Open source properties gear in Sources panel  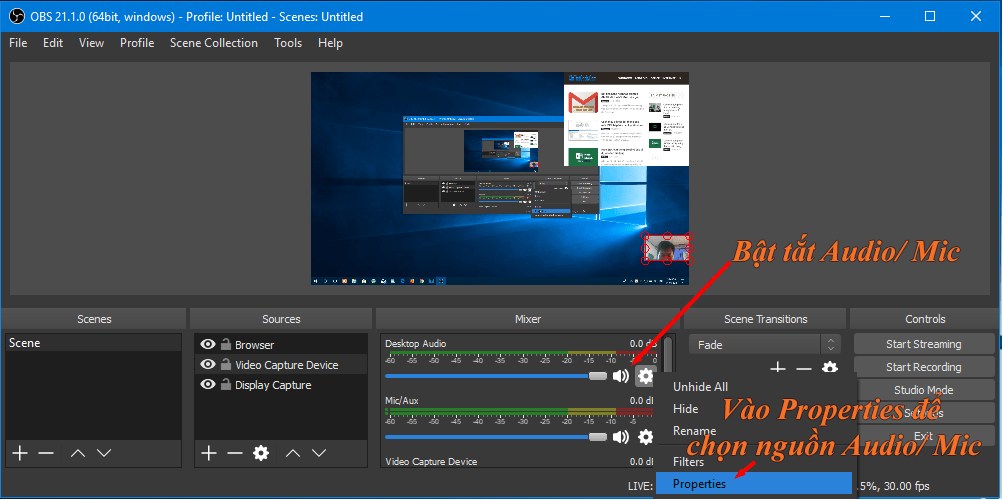pyautogui.click(x=261, y=453)
